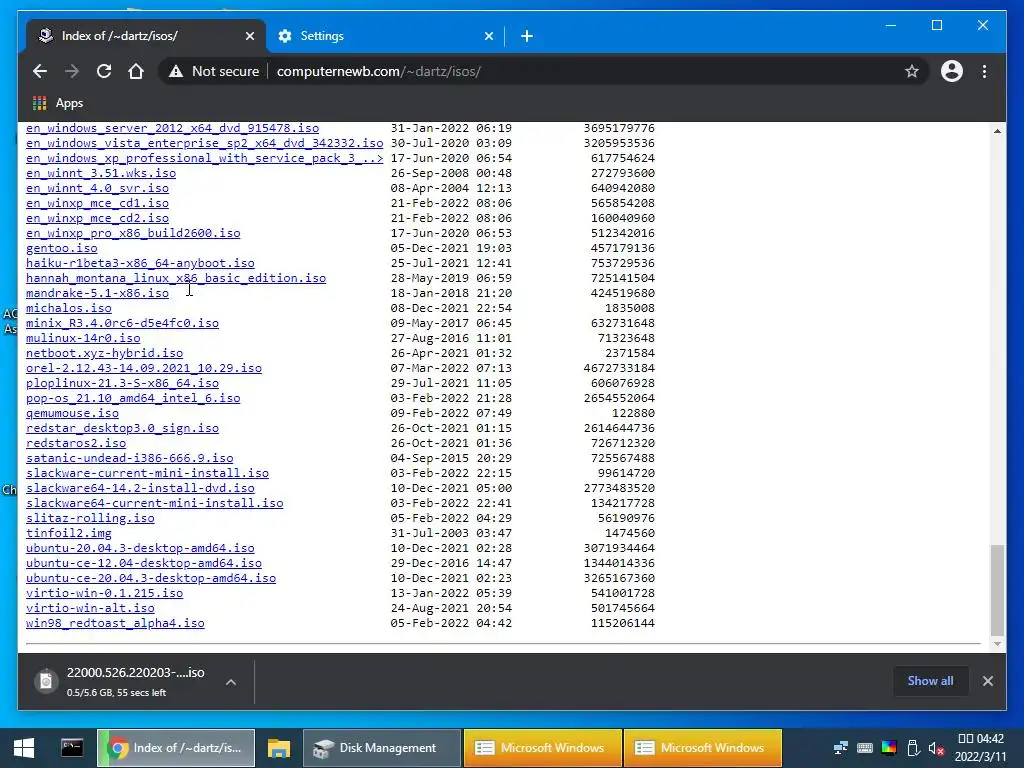Bookmark this page with the star
The width and height of the screenshot is (1024, 768).
[912, 71]
